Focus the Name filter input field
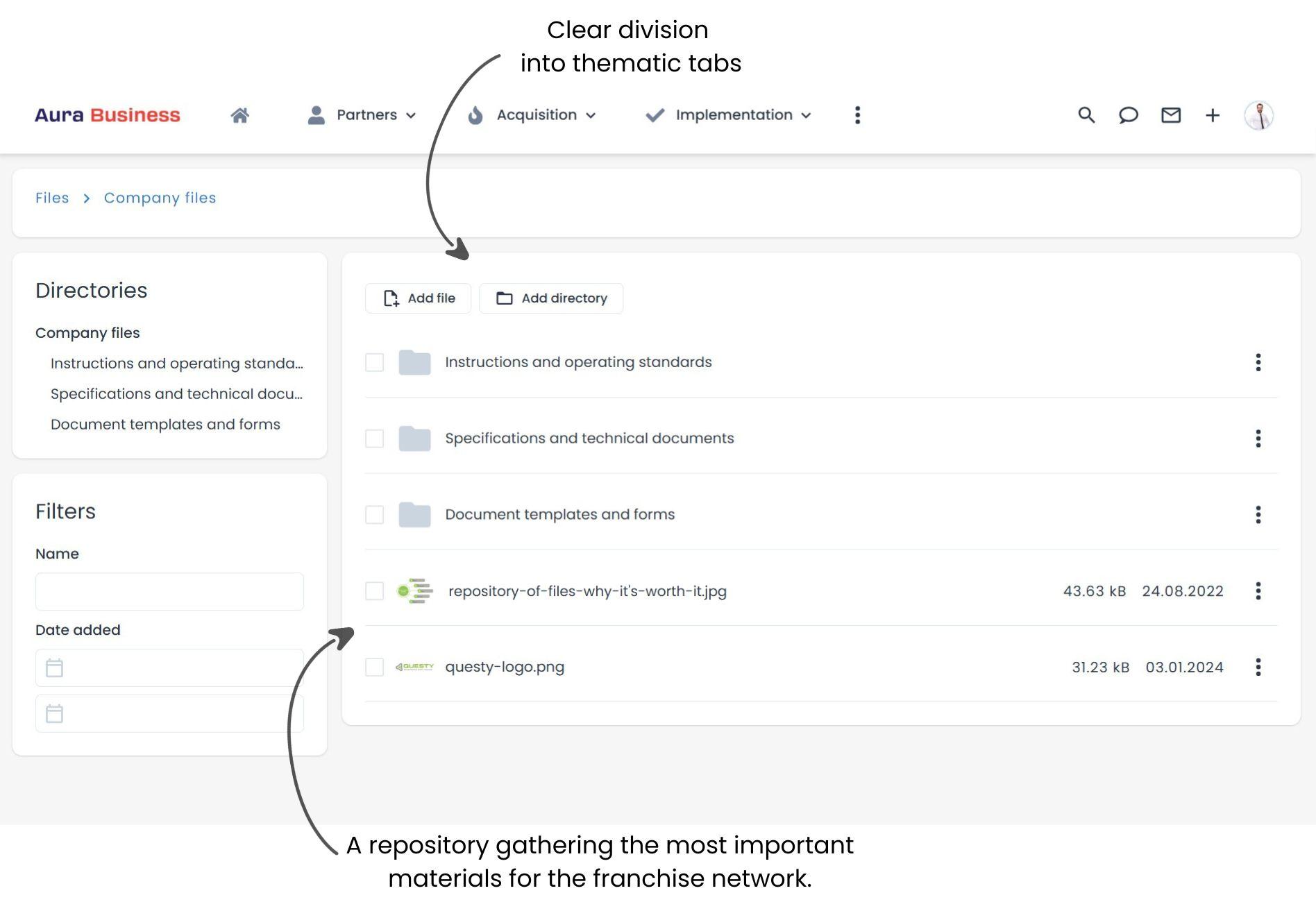 [169, 592]
